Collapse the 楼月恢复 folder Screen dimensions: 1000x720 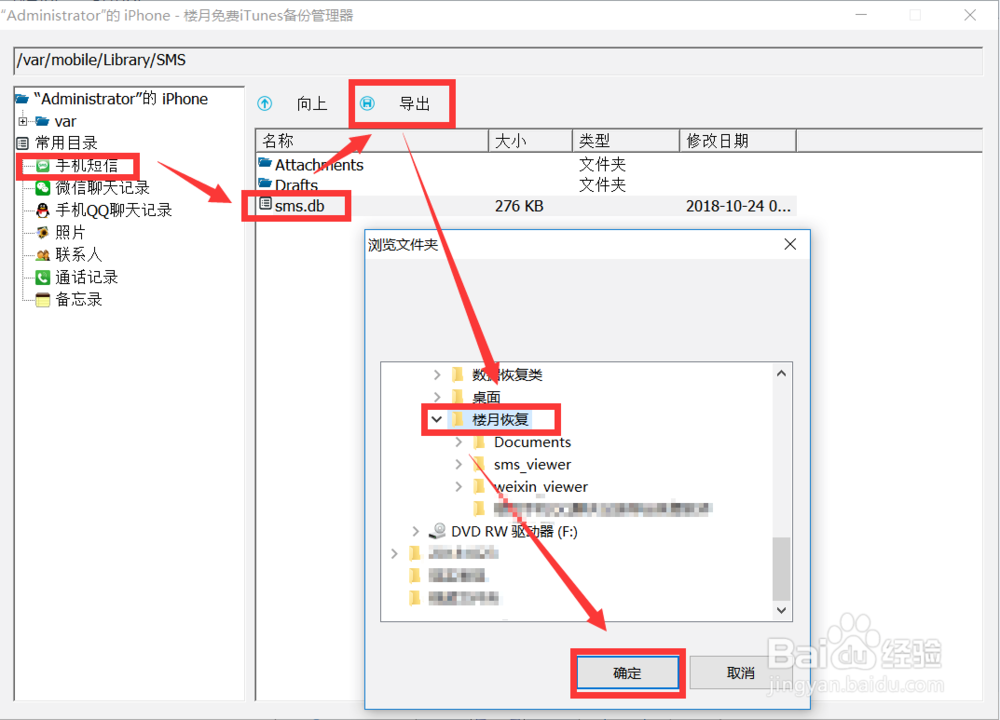pyautogui.click(x=435, y=420)
